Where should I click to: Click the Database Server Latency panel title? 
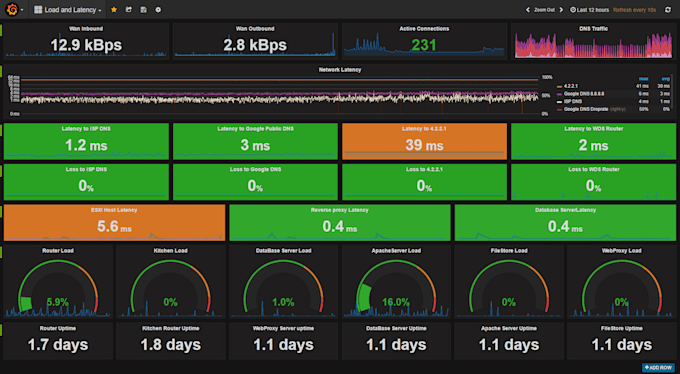[x=565, y=210]
